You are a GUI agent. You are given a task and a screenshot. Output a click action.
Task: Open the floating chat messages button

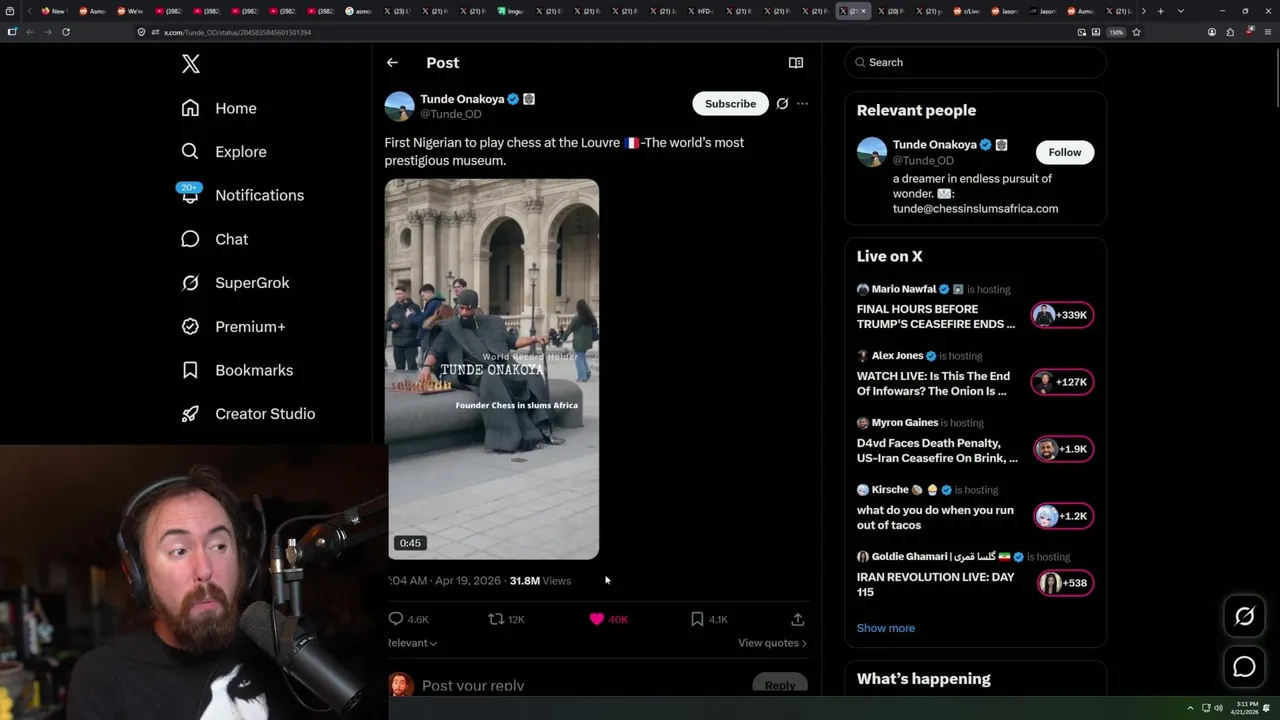[1244, 666]
